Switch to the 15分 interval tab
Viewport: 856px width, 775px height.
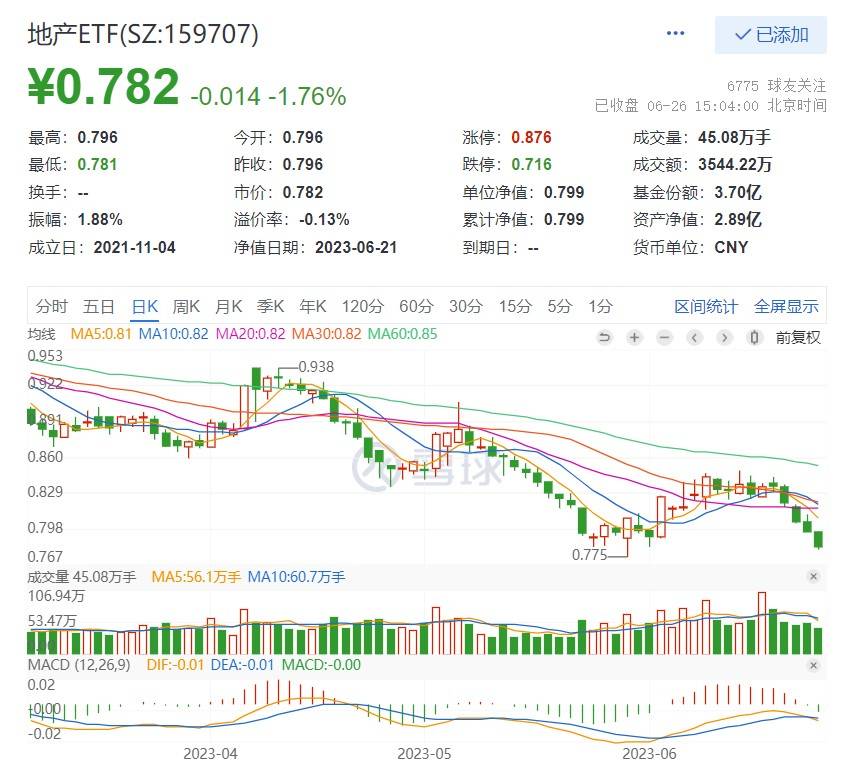(x=515, y=306)
